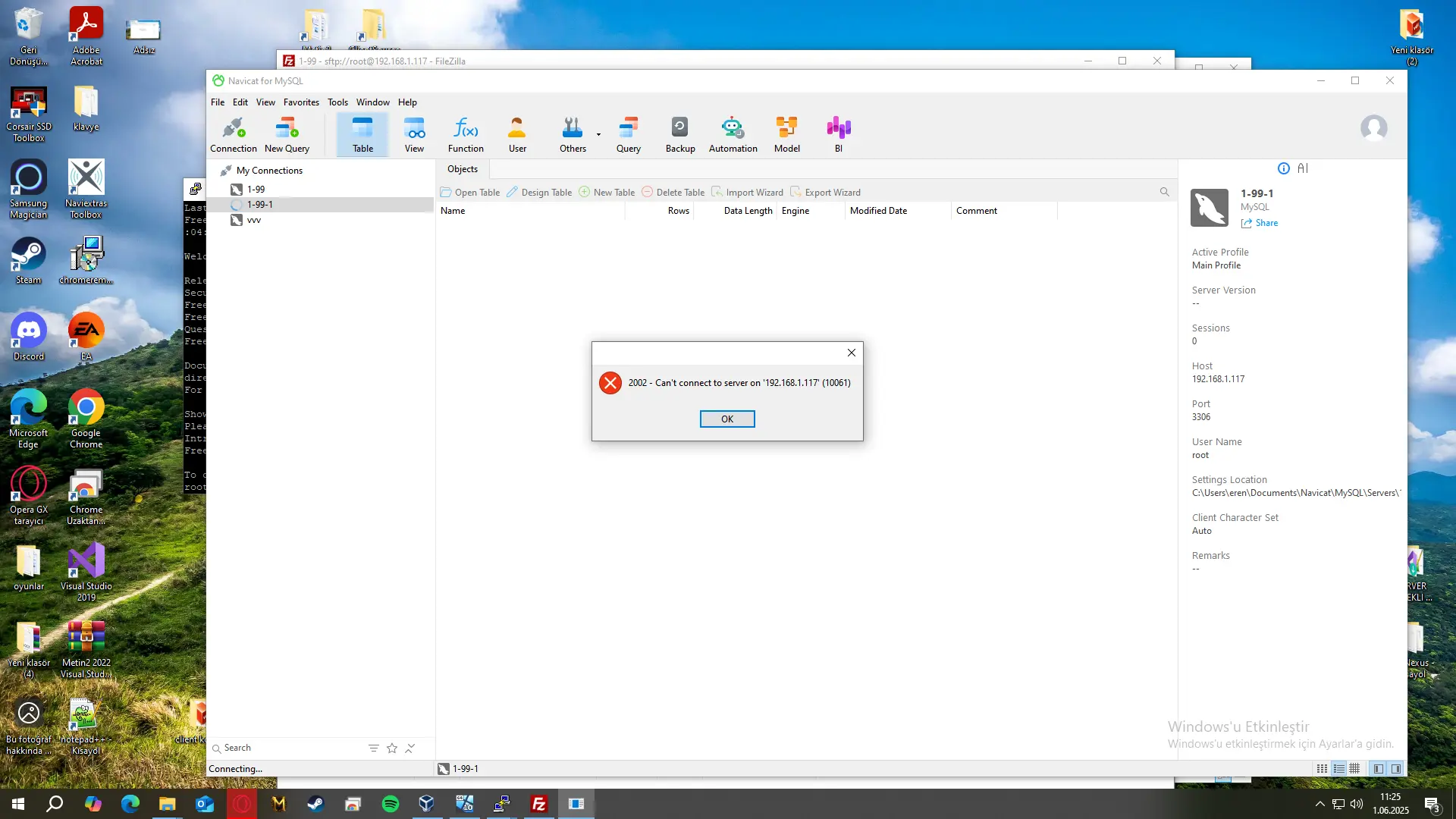The width and height of the screenshot is (1456, 819).
Task: Open the Query toolbar icon
Action: coord(628,135)
